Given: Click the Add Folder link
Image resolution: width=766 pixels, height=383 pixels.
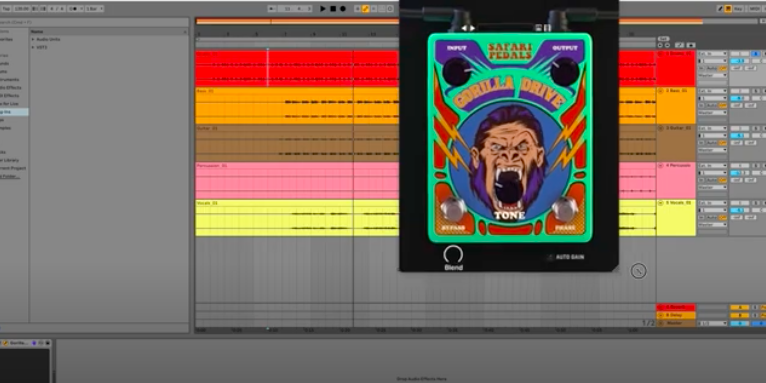Looking at the screenshot, I should (10, 176).
